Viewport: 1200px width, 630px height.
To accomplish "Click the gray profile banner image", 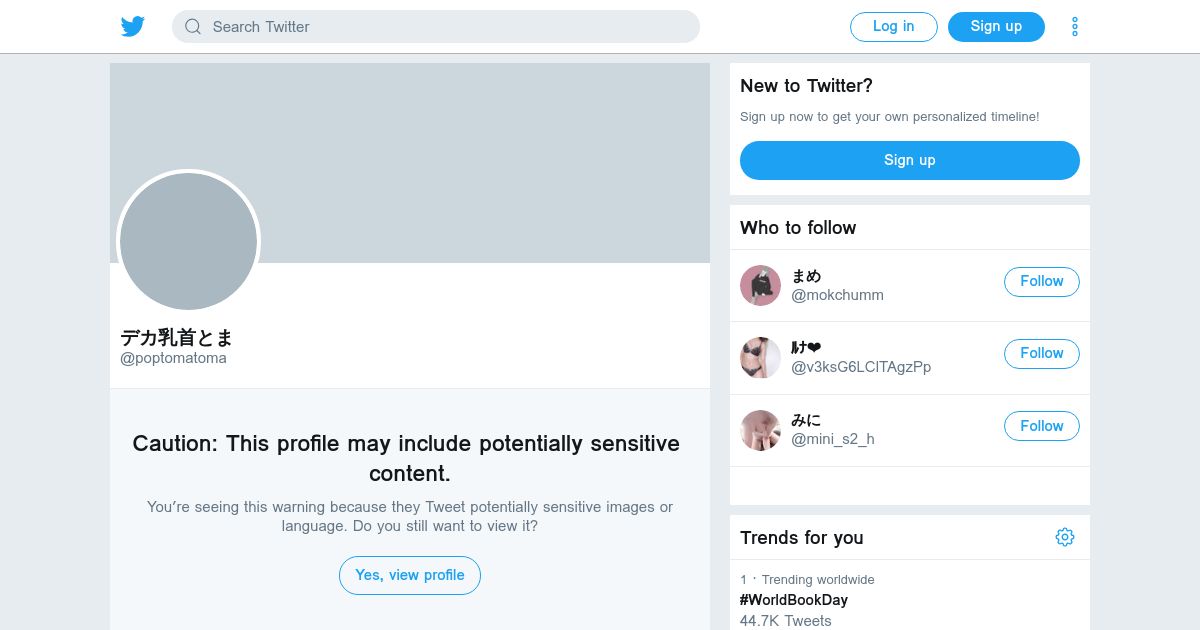I will click(x=450, y=130).
